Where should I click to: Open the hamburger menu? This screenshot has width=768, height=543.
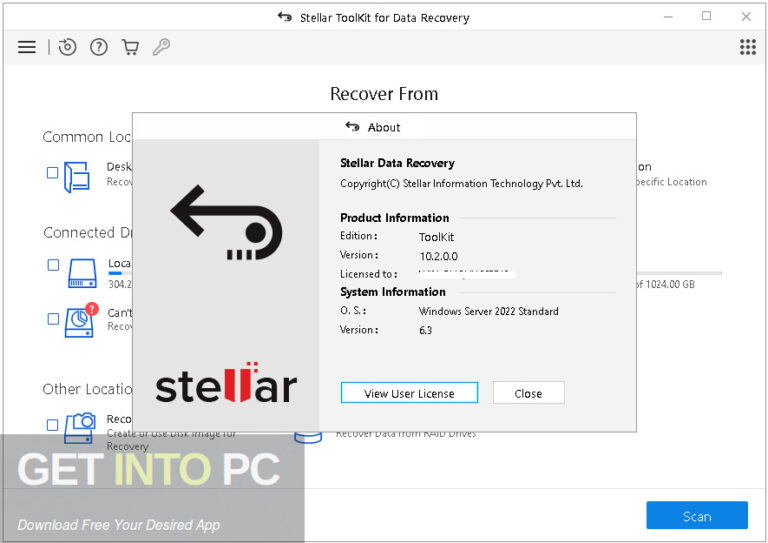[x=27, y=47]
